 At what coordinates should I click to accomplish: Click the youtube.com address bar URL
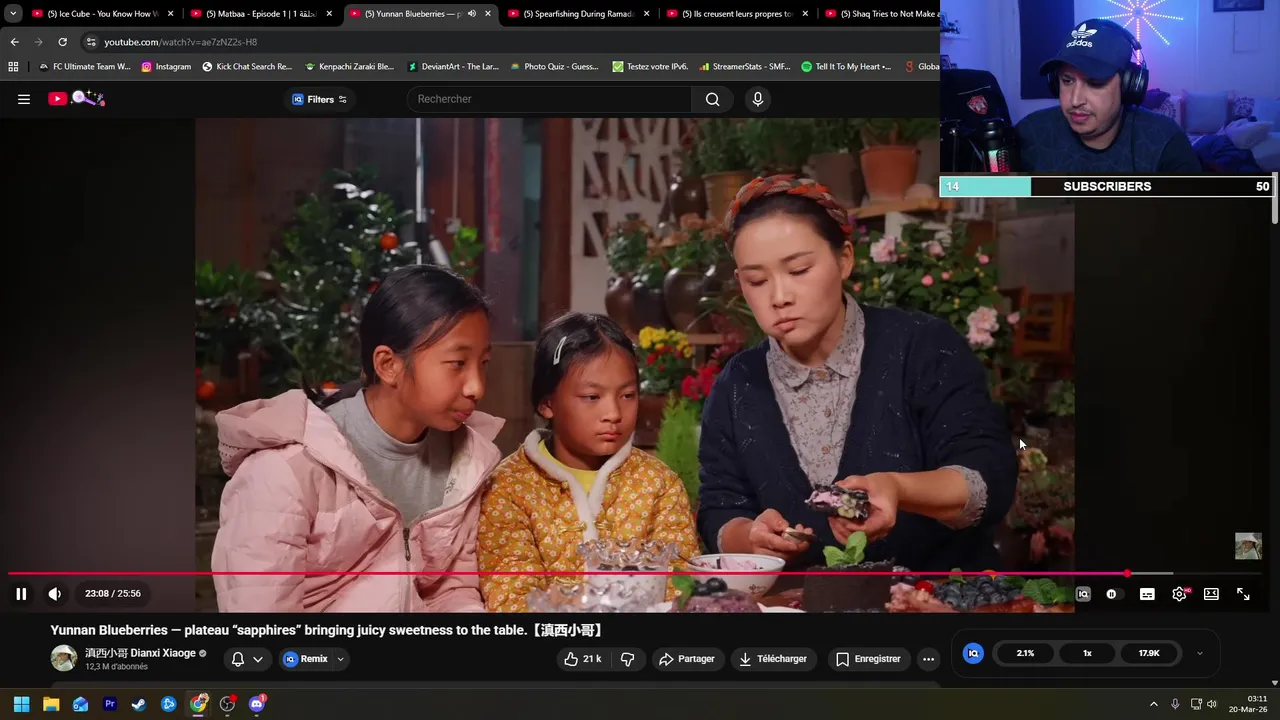coord(181,42)
